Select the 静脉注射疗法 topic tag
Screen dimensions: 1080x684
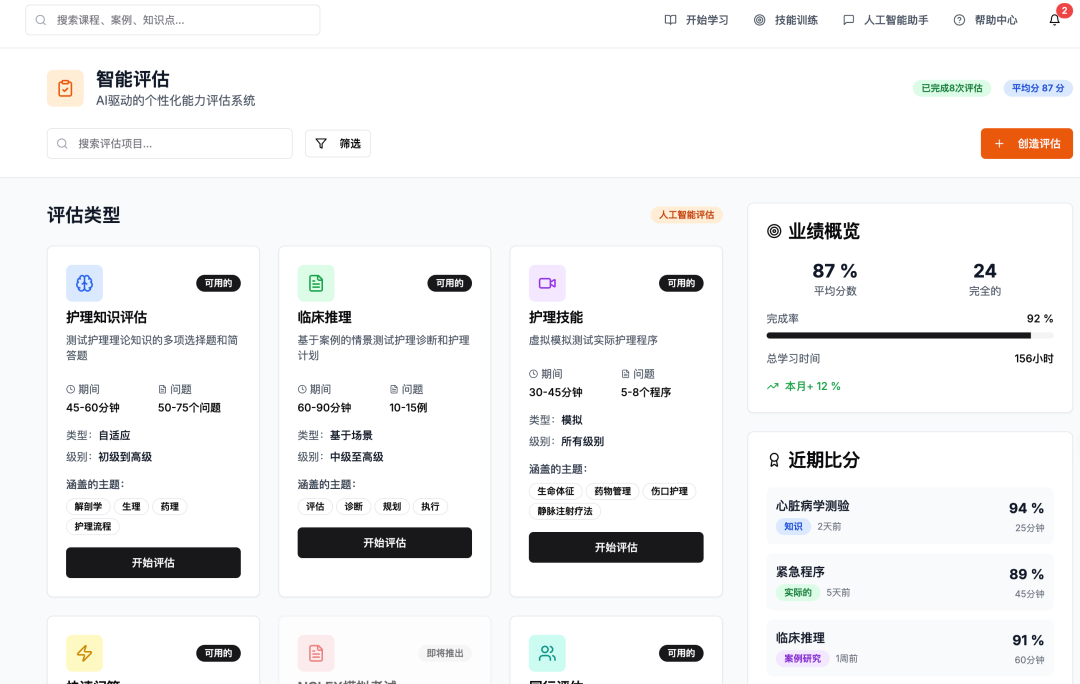pyautogui.click(x=564, y=511)
